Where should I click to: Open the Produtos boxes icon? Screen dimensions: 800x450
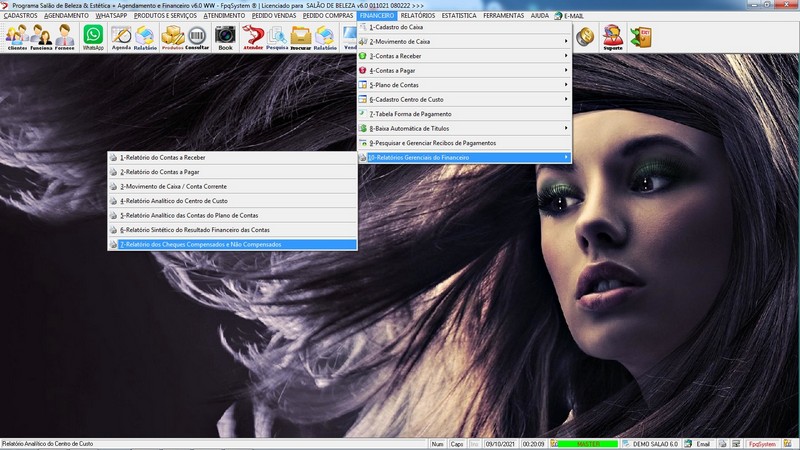tap(172, 37)
